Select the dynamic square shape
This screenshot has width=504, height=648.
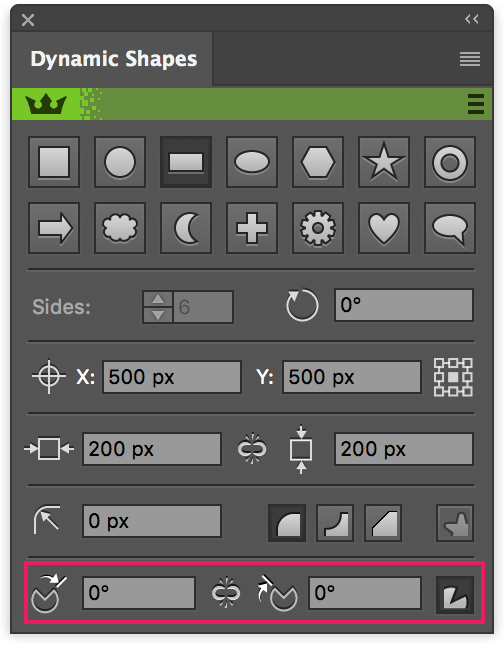click(x=54, y=162)
